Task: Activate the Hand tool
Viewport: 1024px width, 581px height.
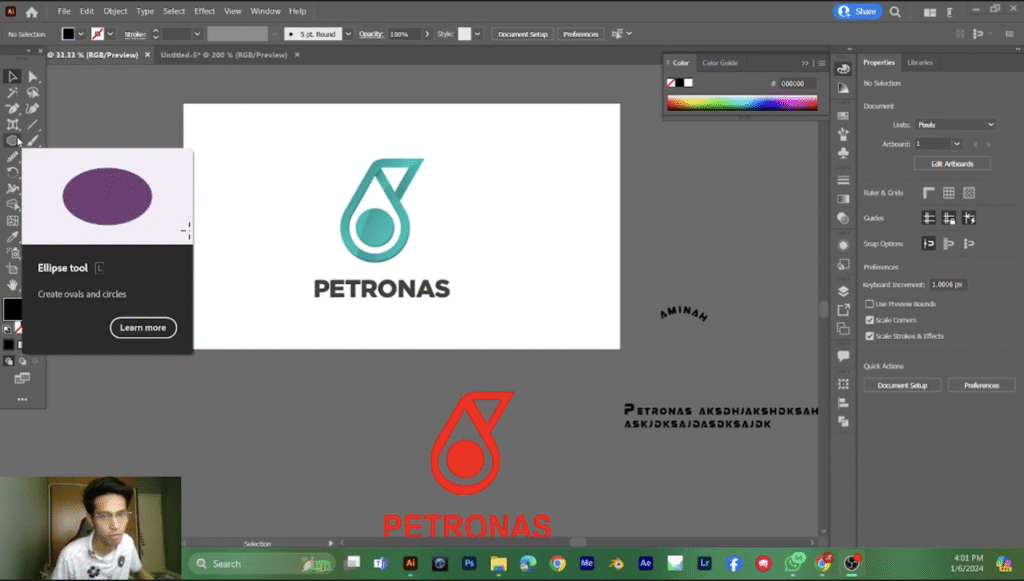Action: [x=12, y=285]
